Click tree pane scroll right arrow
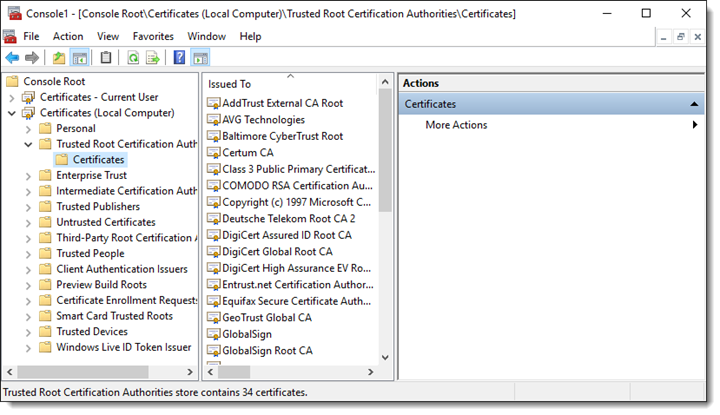 click(x=190, y=372)
